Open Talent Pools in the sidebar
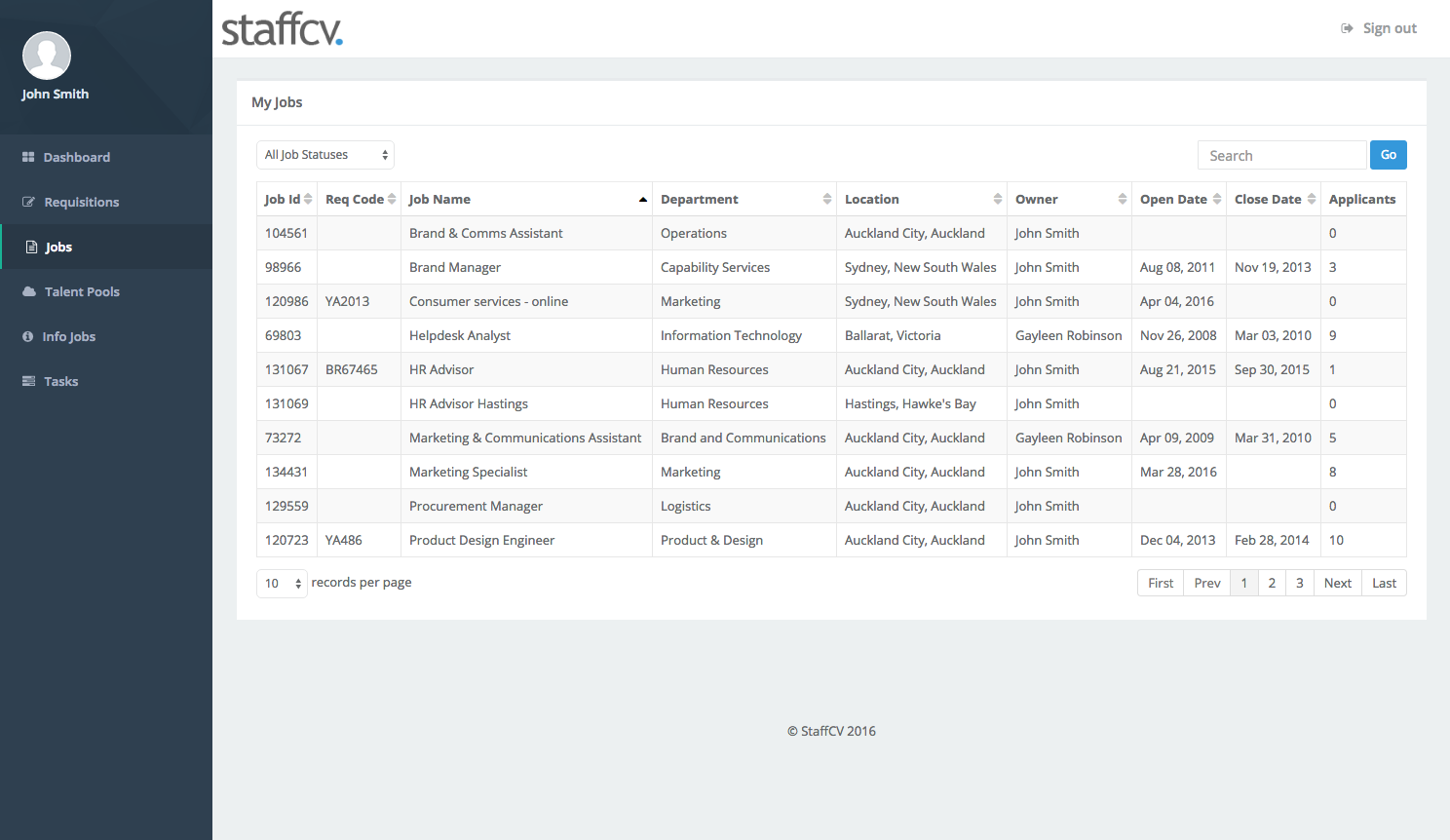1450x840 pixels. [x=106, y=291]
